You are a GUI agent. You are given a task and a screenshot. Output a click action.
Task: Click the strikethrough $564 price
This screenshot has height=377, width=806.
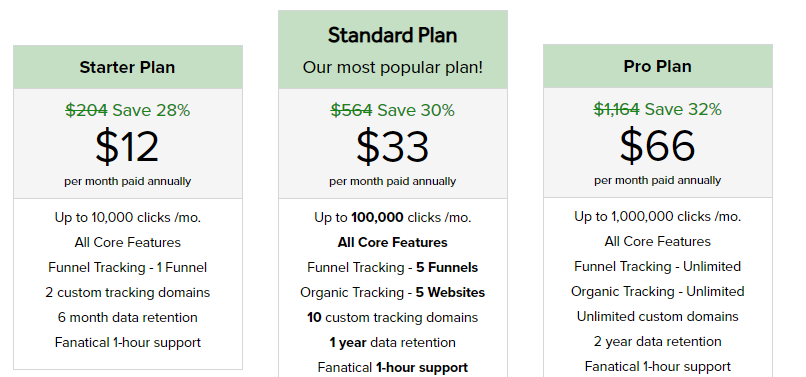point(352,110)
